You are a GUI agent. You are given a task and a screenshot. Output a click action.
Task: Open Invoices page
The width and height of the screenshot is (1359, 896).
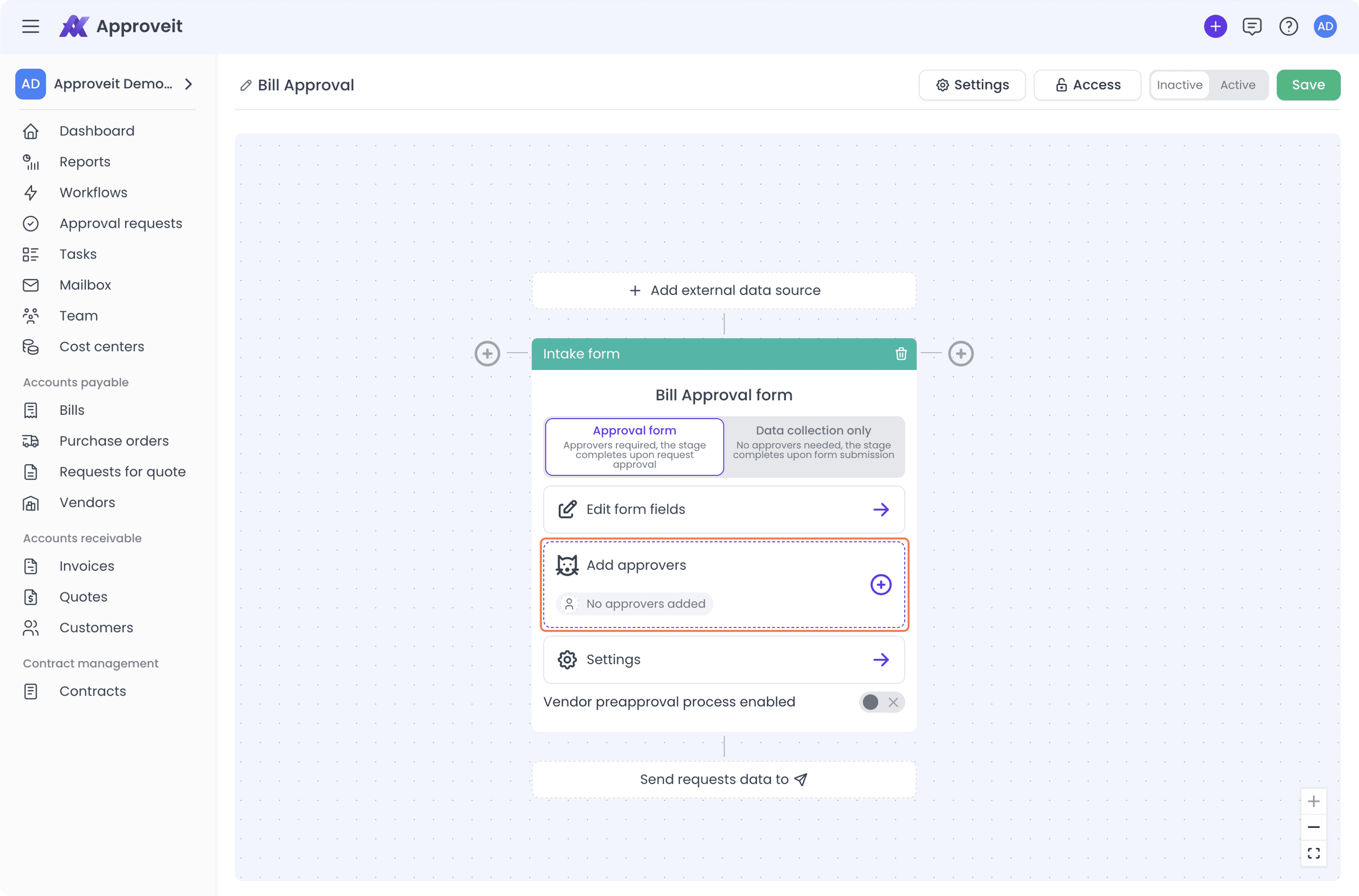pos(87,566)
